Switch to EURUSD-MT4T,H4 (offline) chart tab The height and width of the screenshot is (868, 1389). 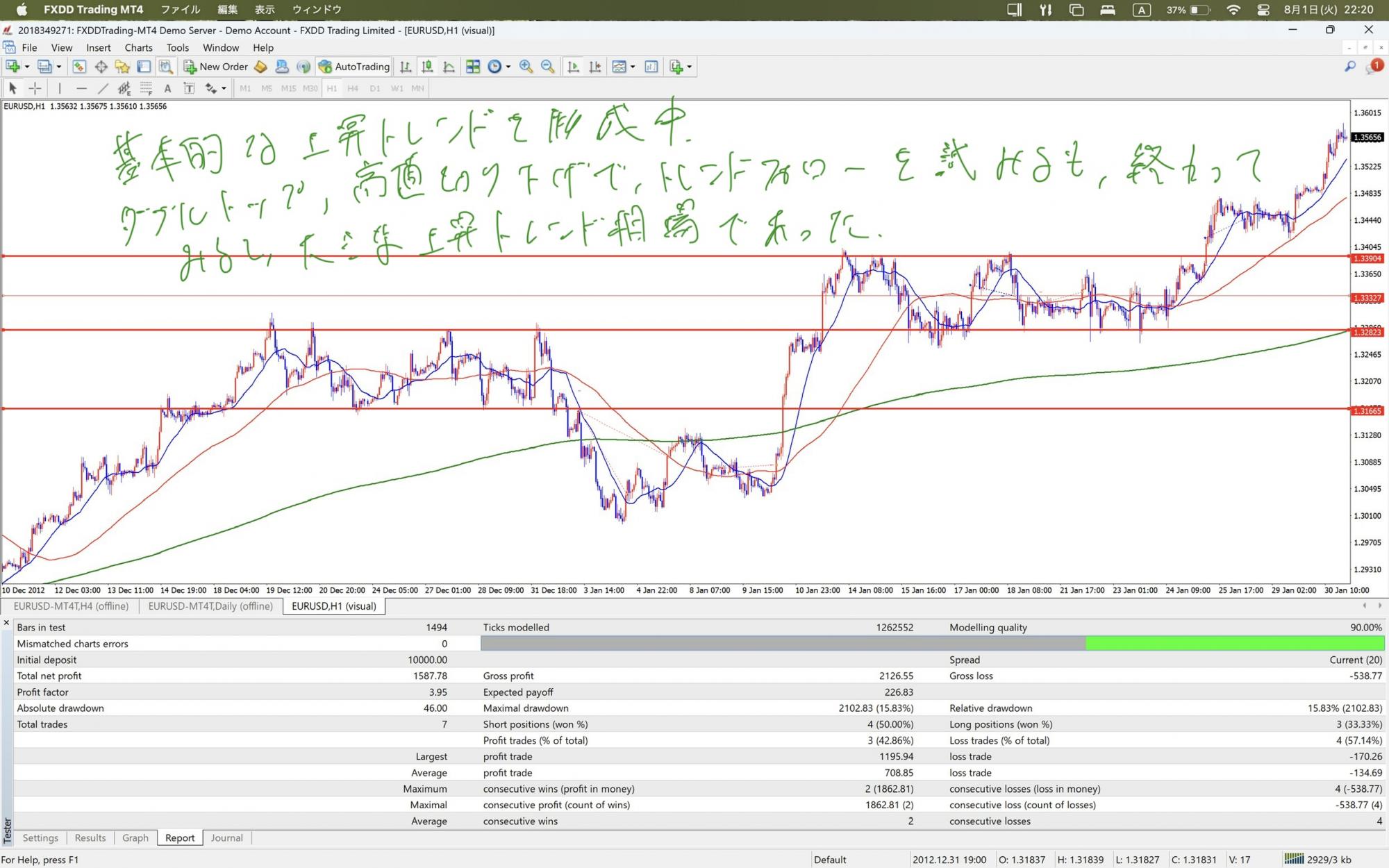(71, 606)
